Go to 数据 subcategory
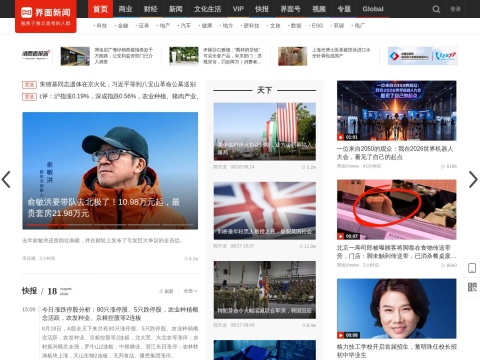Image resolution: width=480 pixels, height=360 pixels. (295, 25)
